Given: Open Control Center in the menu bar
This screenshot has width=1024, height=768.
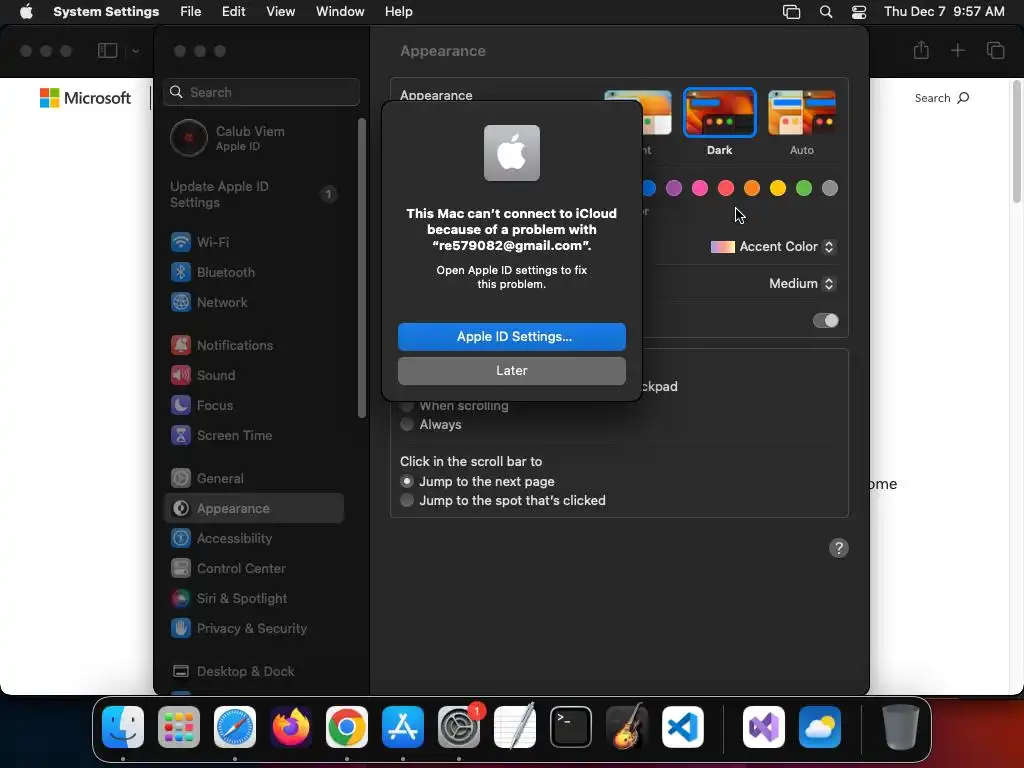Looking at the screenshot, I should click(859, 12).
